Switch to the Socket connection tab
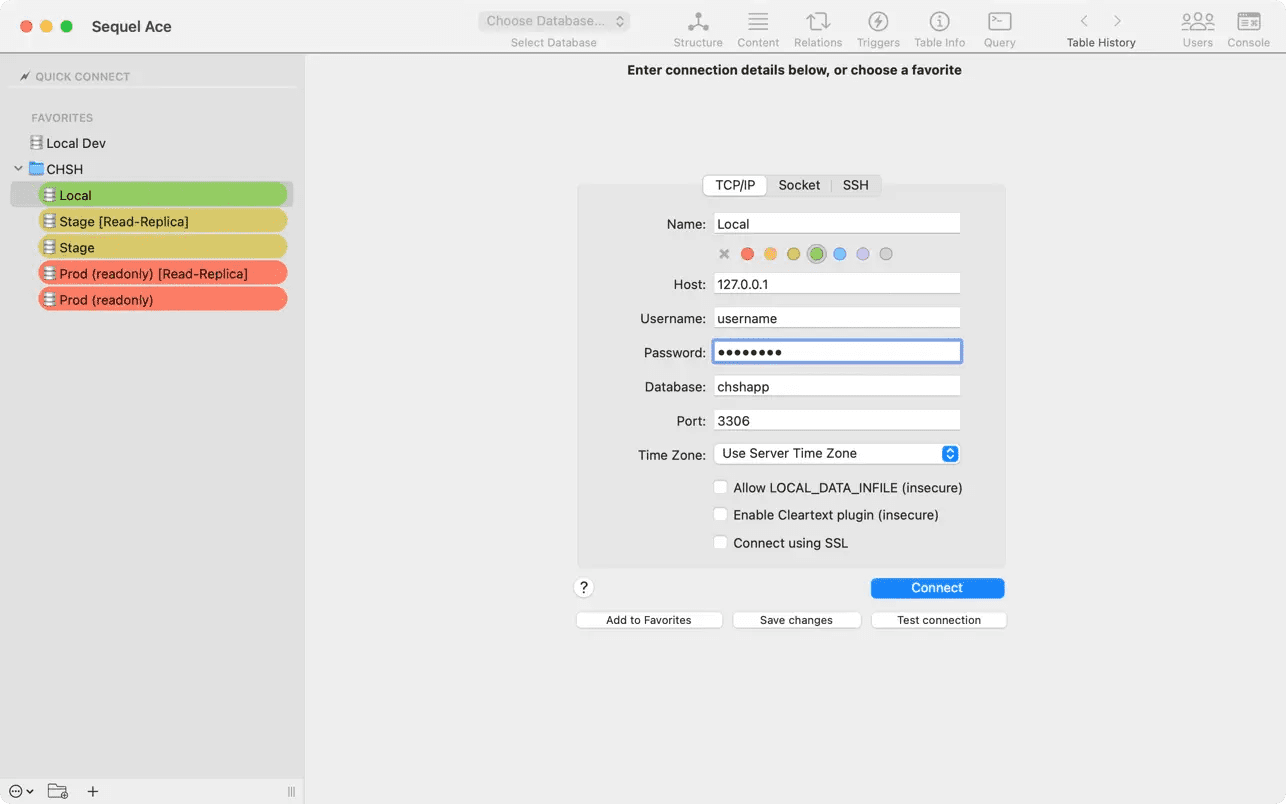Viewport: 1286px width, 804px height. pos(799,185)
